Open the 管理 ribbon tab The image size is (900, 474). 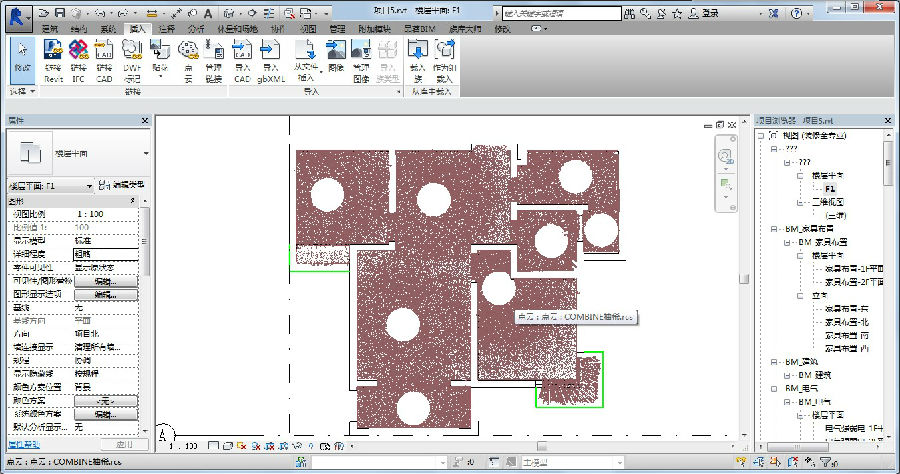tap(337, 30)
